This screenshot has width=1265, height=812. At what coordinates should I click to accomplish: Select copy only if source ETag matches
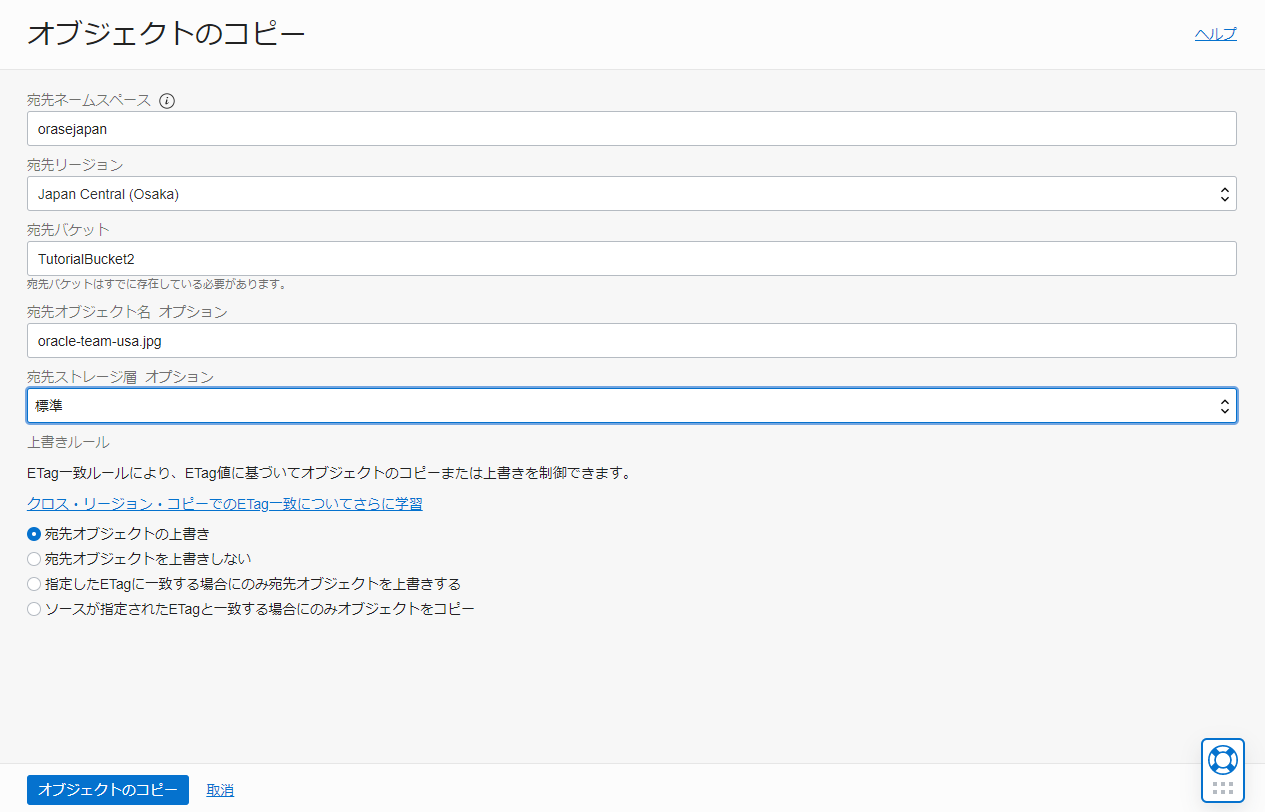(33, 608)
